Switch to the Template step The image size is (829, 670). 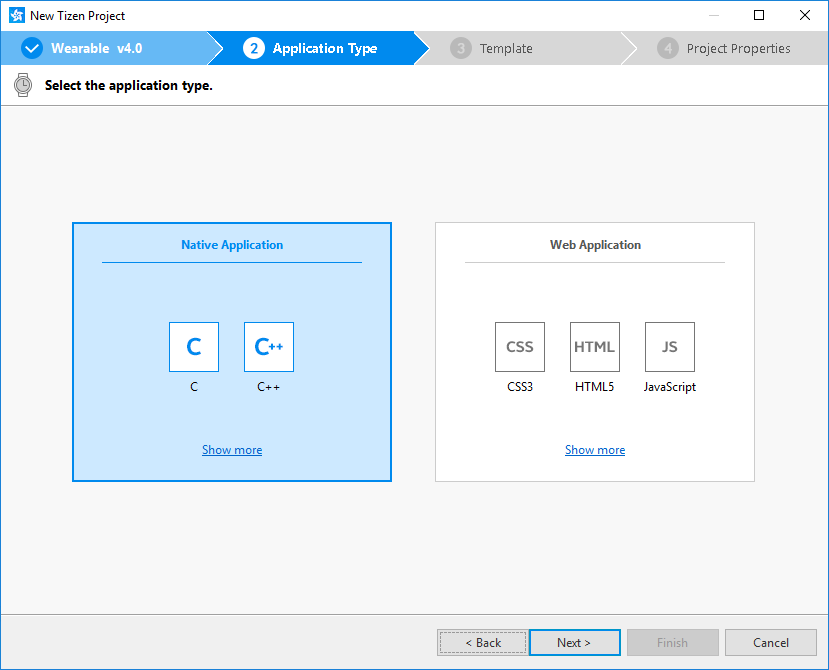click(x=505, y=47)
